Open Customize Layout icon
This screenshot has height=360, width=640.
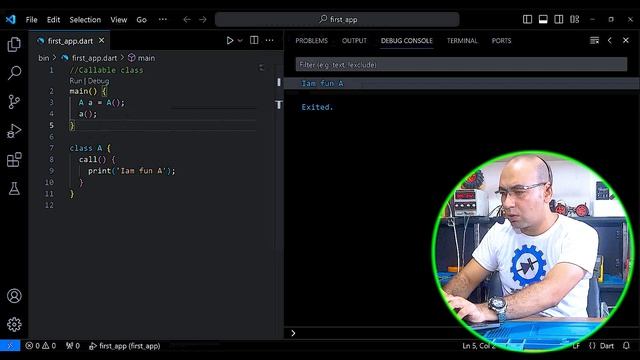[x=574, y=19]
